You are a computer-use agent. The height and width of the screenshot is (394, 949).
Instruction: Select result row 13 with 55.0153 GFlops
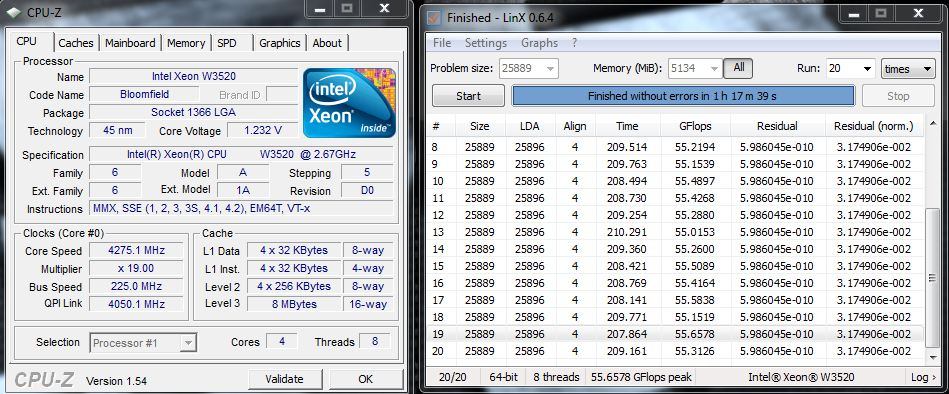point(676,232)
